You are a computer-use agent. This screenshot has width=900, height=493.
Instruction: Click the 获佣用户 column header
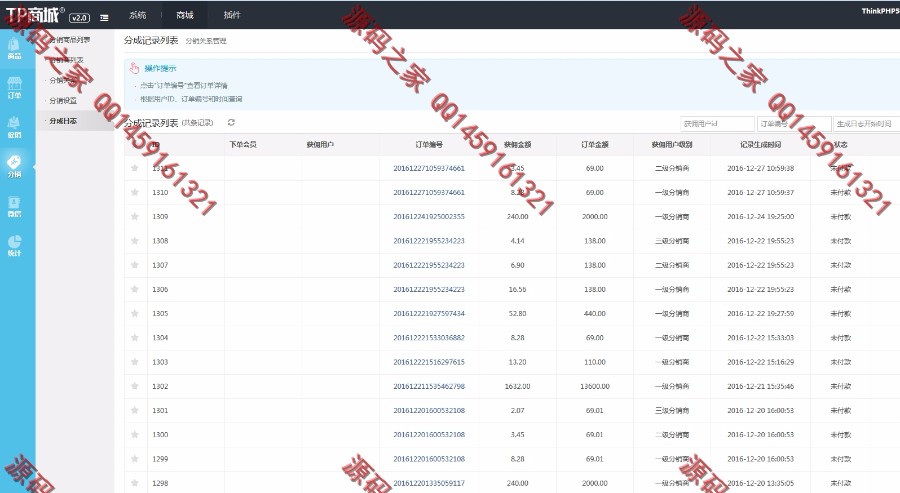point(320,145)
